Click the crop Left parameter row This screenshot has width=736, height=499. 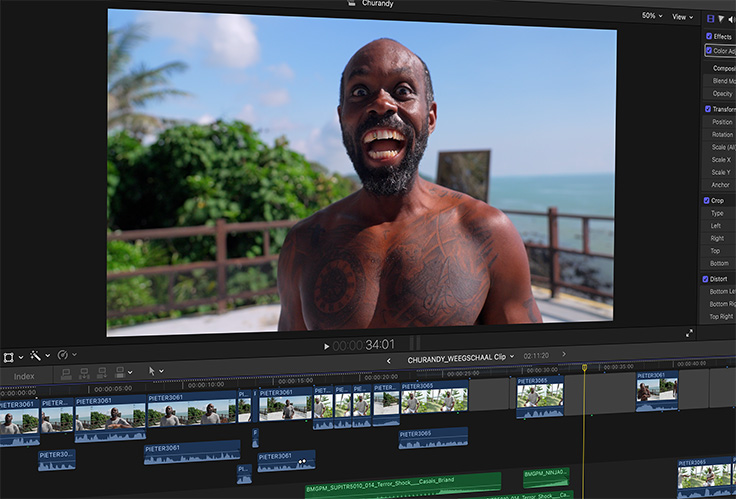click(718, 226)
